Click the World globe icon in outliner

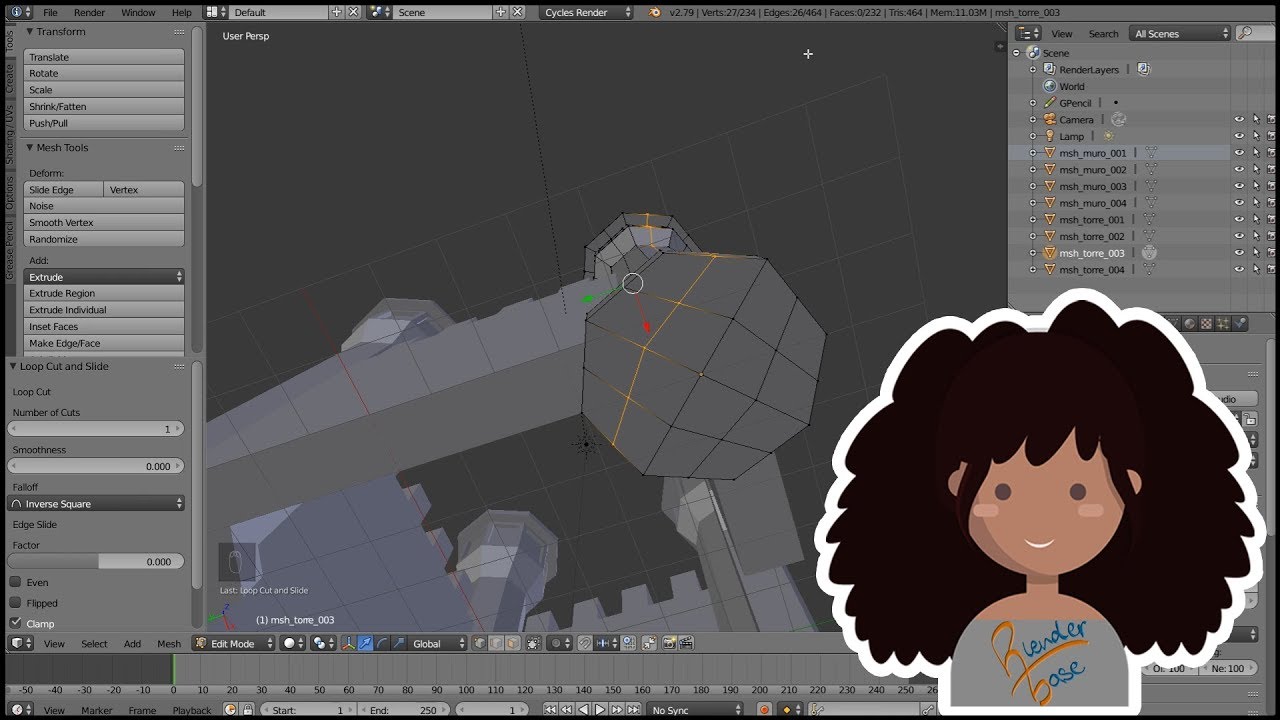point(1050,86)
